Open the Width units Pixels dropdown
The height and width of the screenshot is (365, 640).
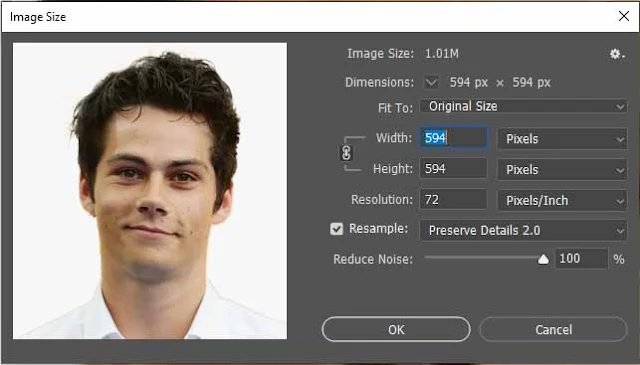[562, 139]
